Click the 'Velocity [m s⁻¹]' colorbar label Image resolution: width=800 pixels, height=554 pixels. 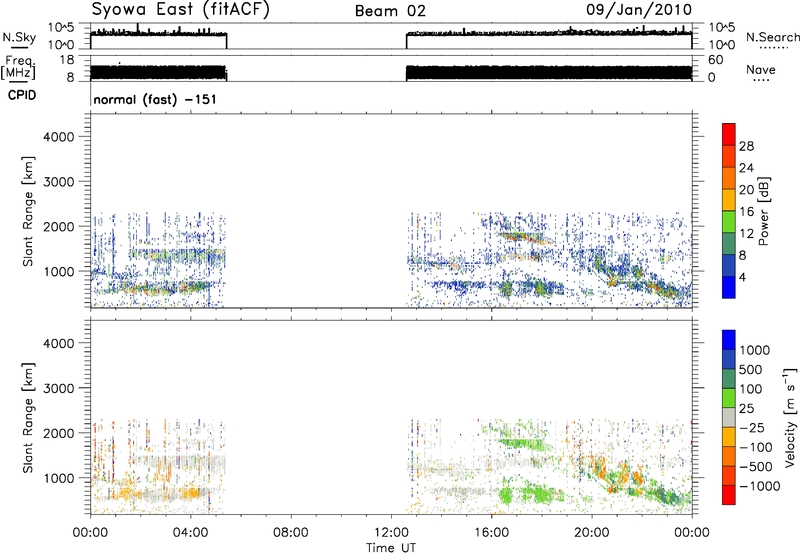pos(790,417)
